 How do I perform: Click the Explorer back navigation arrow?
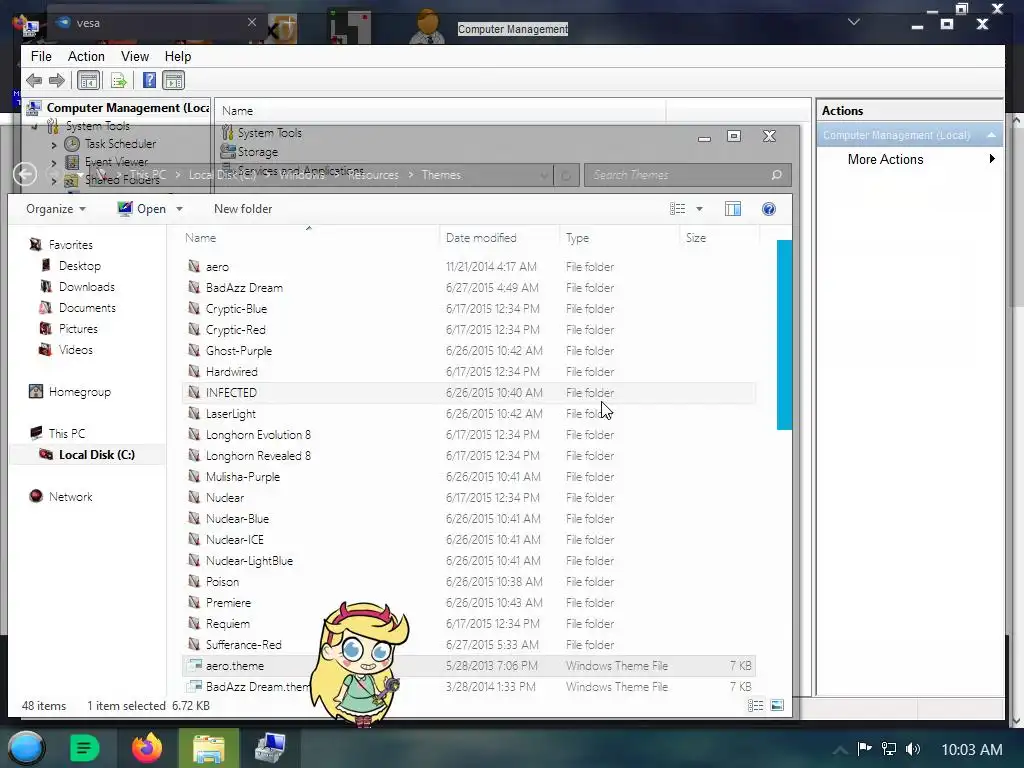(25, 174)
